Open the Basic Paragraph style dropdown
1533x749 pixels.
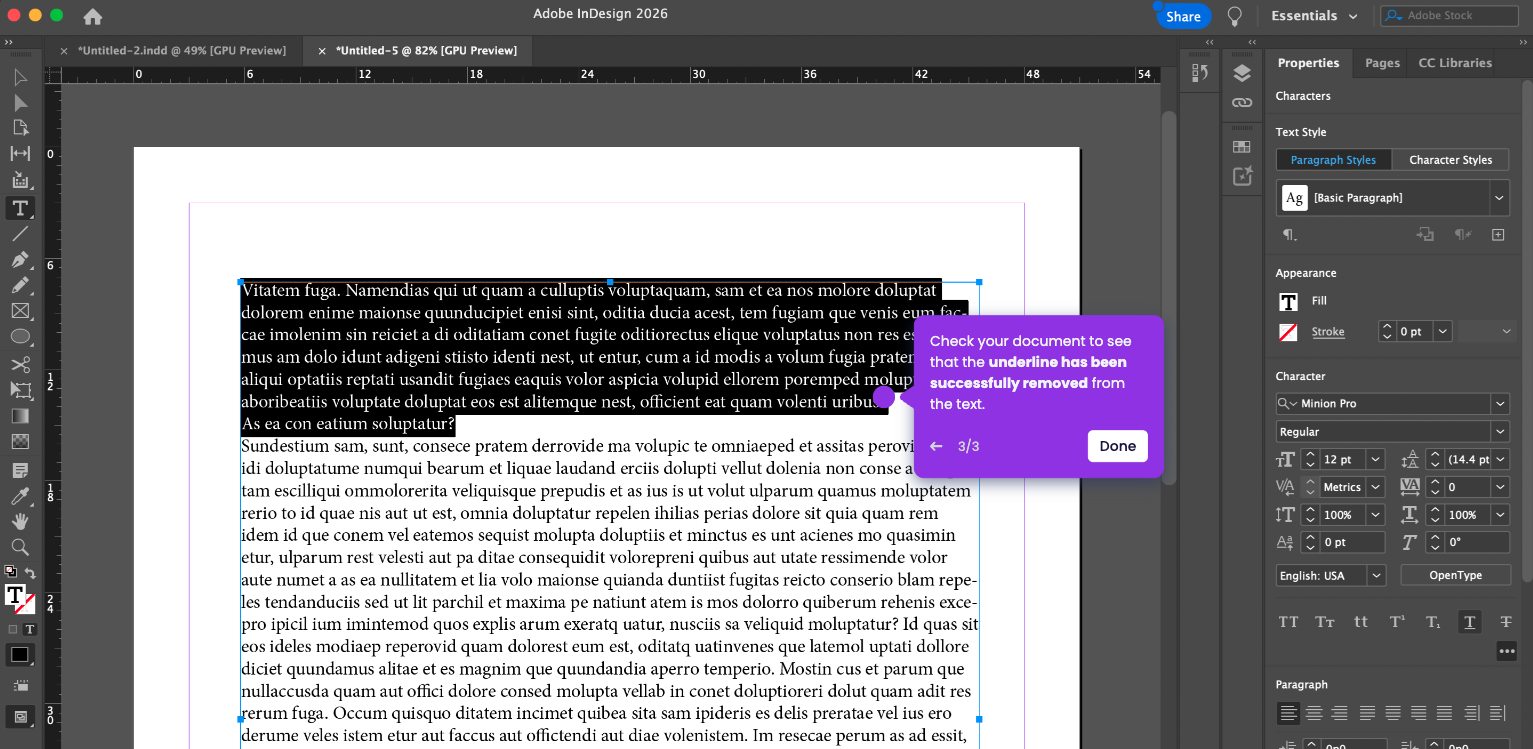[x=1499, y=198]
